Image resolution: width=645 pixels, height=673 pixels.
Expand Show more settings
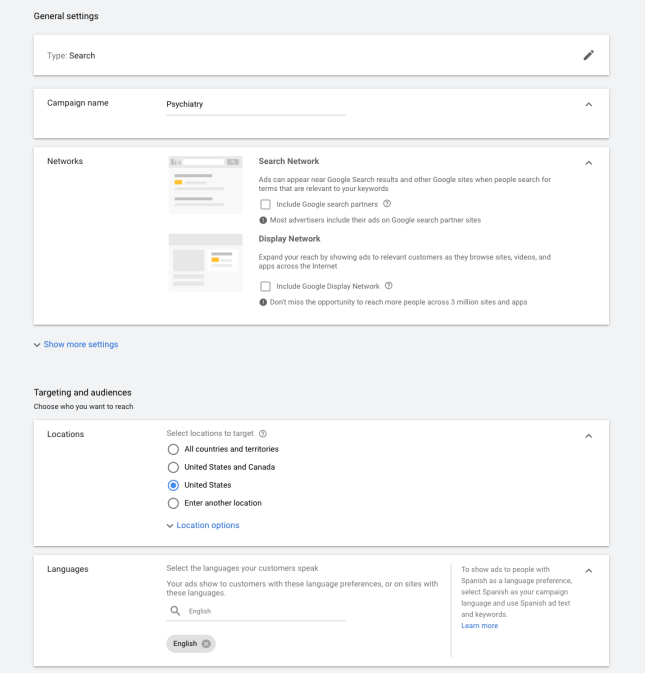[76, 344]
